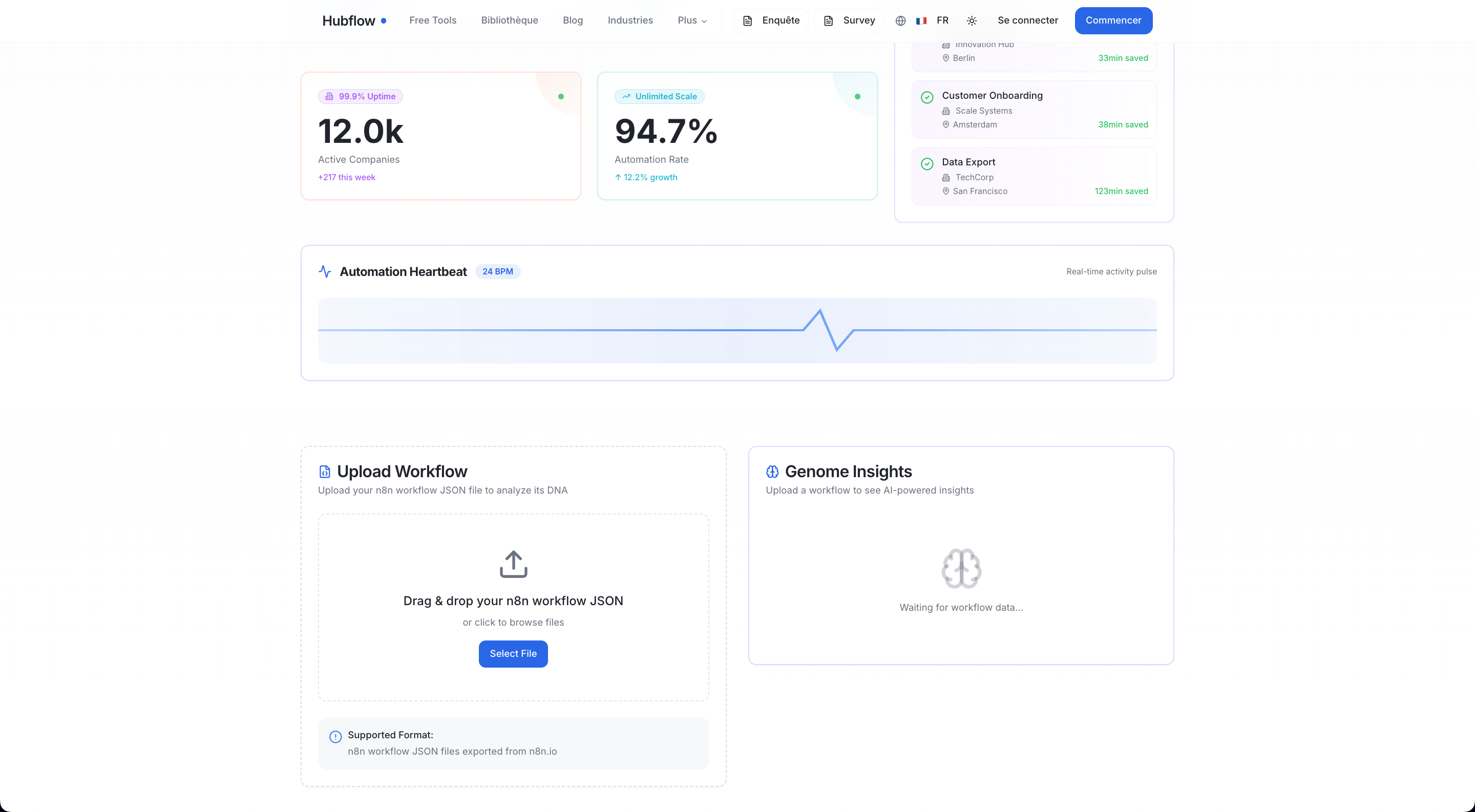Click the brain icon in Genome Insights

961,568
